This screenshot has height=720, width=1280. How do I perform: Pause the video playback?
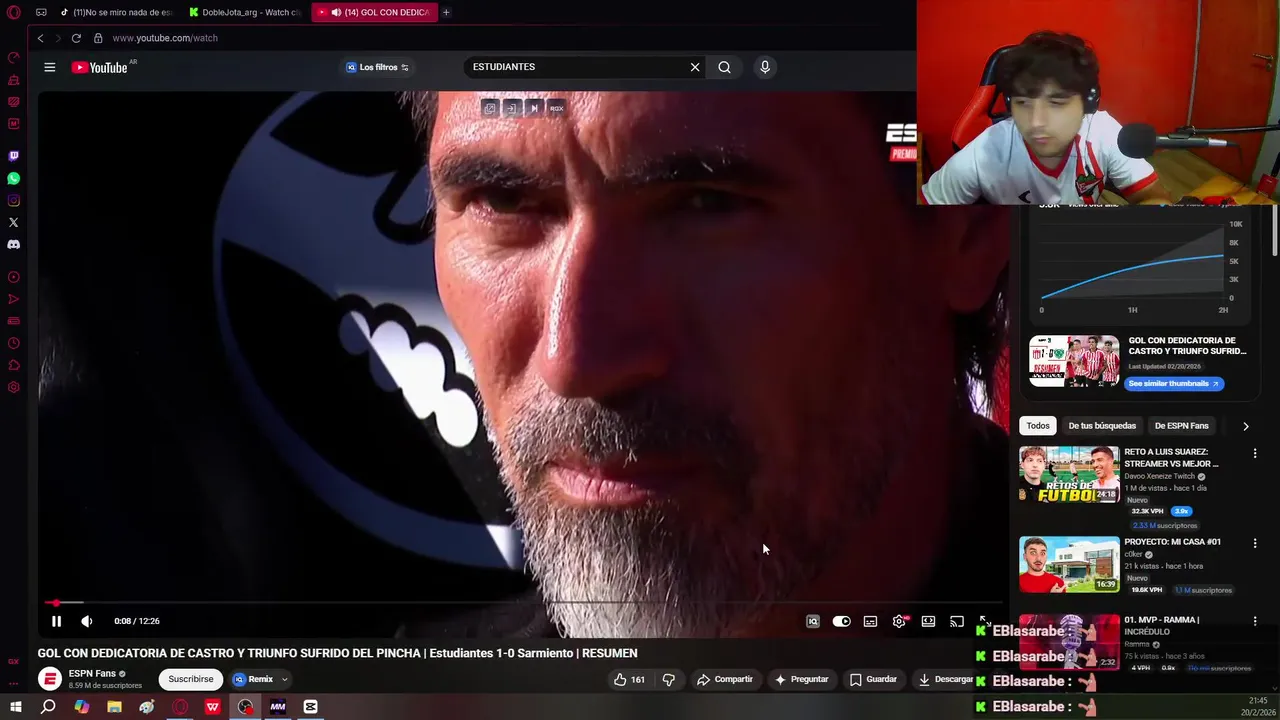click(56, 621)
